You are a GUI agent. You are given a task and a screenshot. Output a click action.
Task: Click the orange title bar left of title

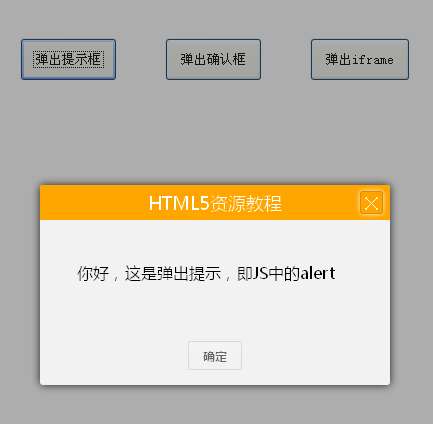[x=93, y=203]
